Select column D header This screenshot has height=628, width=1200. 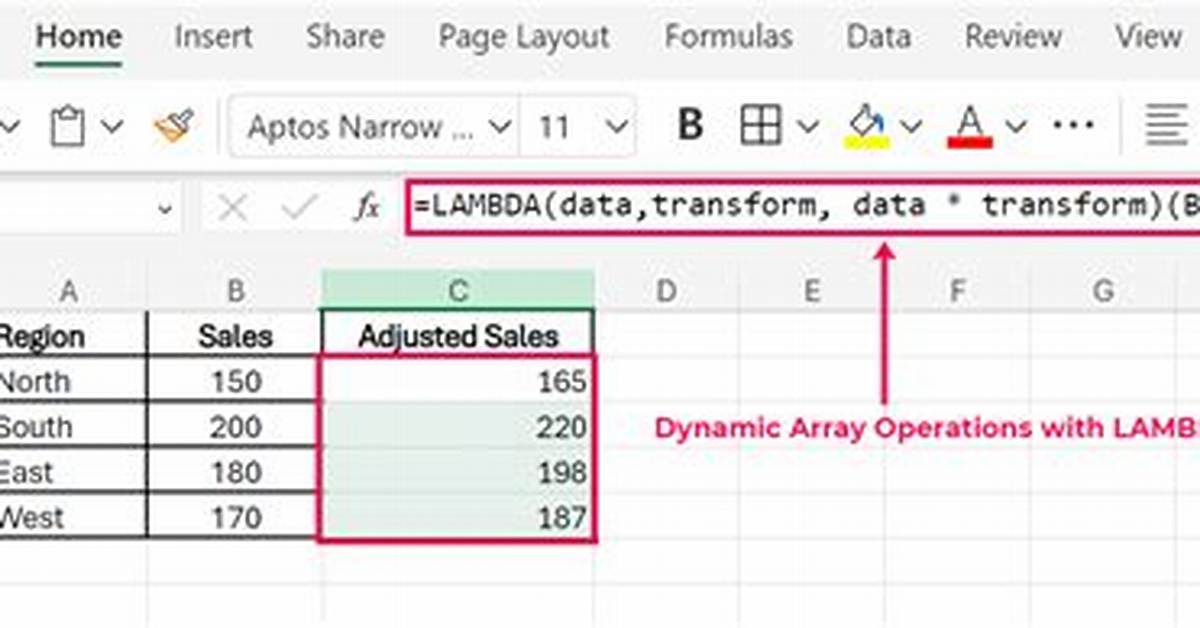point(666,290)
